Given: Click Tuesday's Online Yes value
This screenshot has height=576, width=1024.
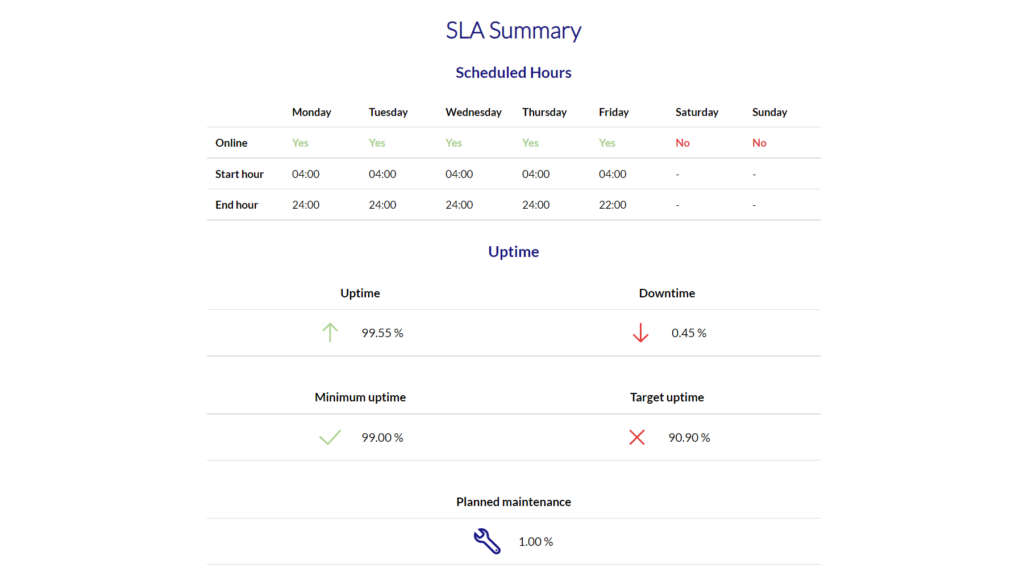Looking at the screenshot, I should click(x=377, y=143).
